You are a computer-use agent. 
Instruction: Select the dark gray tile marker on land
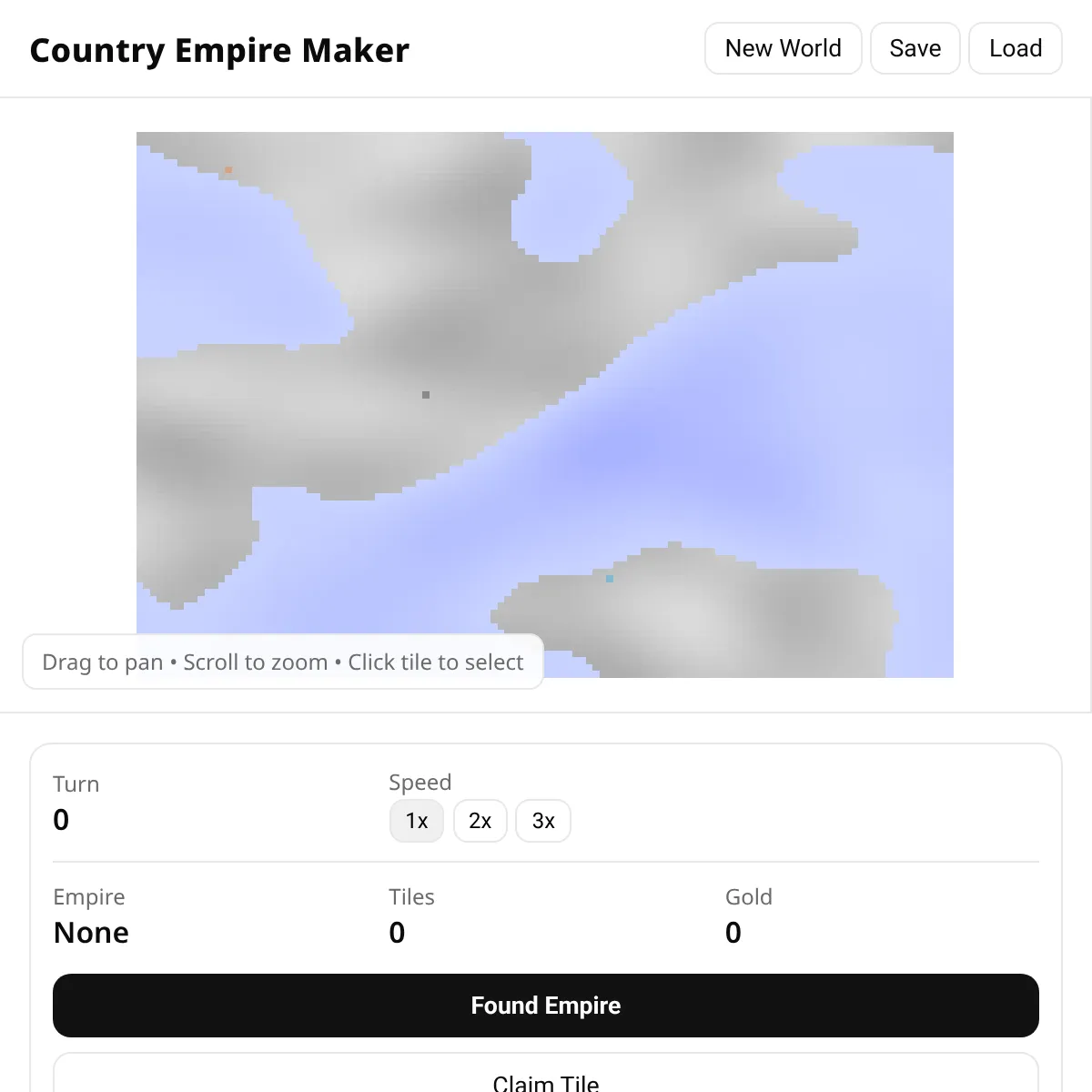[426, 395]
